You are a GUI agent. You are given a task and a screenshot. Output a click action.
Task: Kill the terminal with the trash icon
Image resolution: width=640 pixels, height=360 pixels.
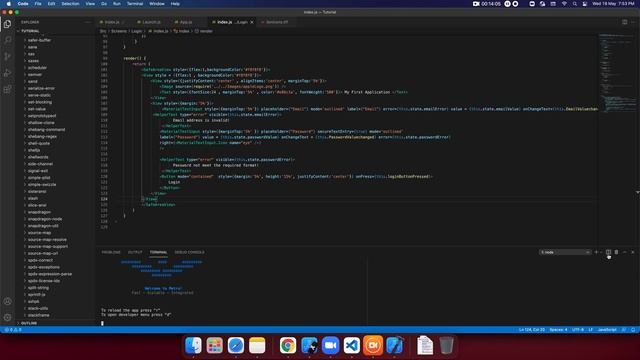pos(616,252)
